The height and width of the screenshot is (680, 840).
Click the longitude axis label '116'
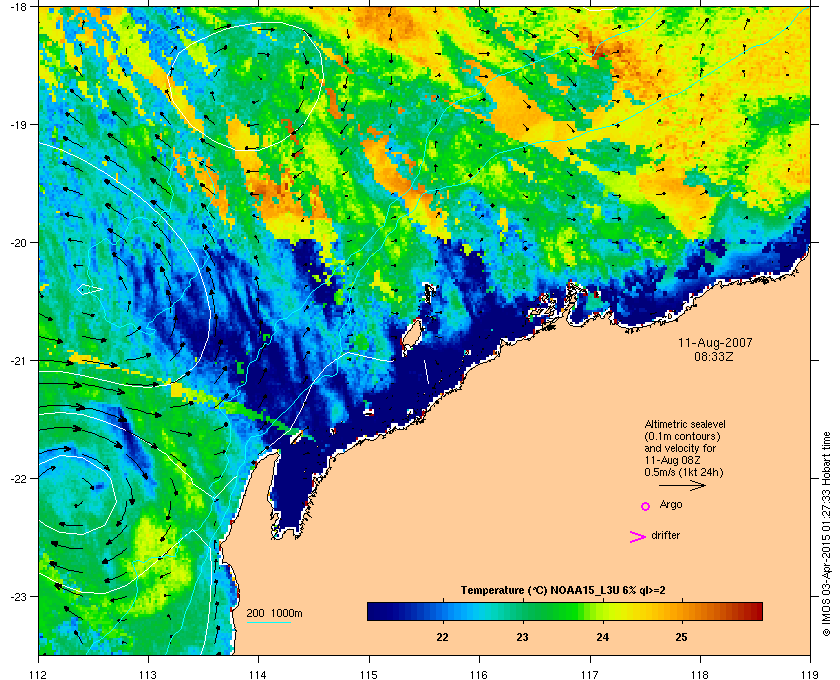coord(479,674)
